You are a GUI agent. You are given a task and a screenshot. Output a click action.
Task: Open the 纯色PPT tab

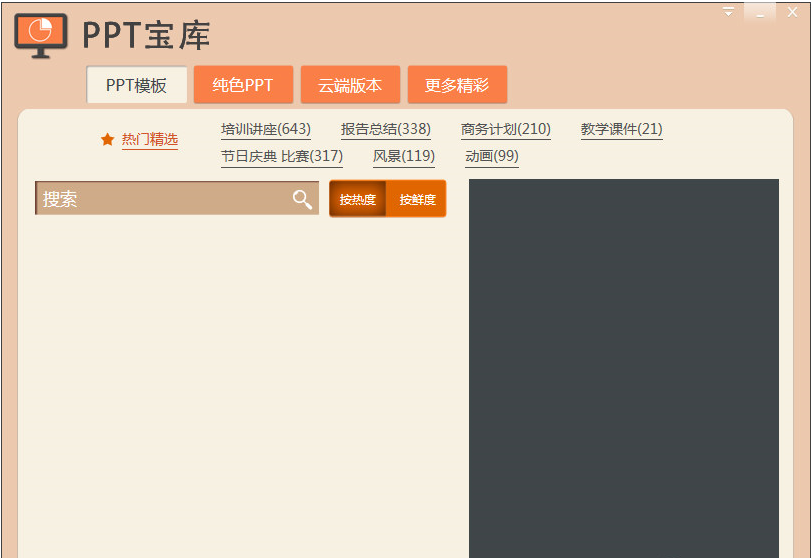click(x=243, y=84)
